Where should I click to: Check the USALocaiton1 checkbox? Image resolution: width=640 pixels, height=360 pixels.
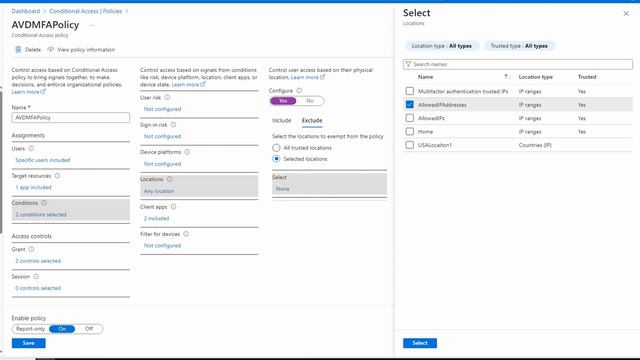coord(409,145)
